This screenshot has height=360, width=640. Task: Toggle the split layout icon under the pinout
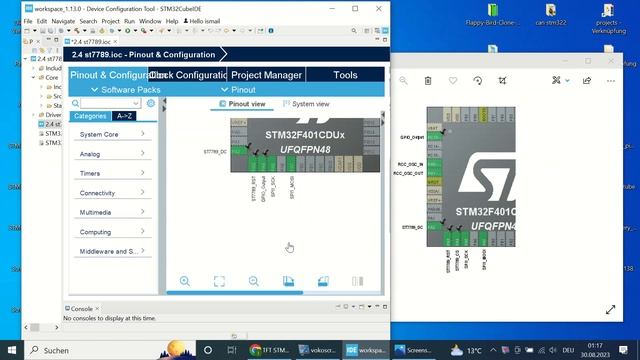(x=358, y=281)
